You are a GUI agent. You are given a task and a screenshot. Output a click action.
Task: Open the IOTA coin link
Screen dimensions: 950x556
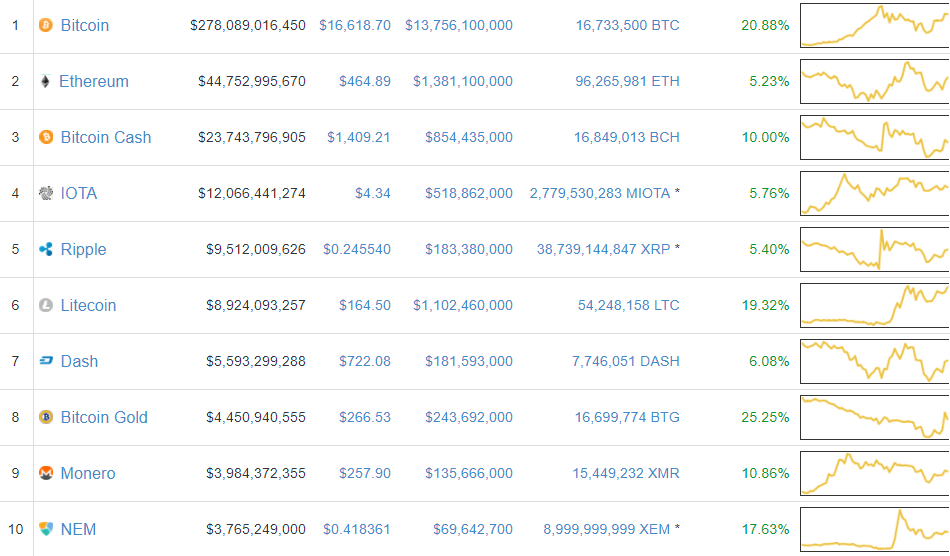point(79,193)
